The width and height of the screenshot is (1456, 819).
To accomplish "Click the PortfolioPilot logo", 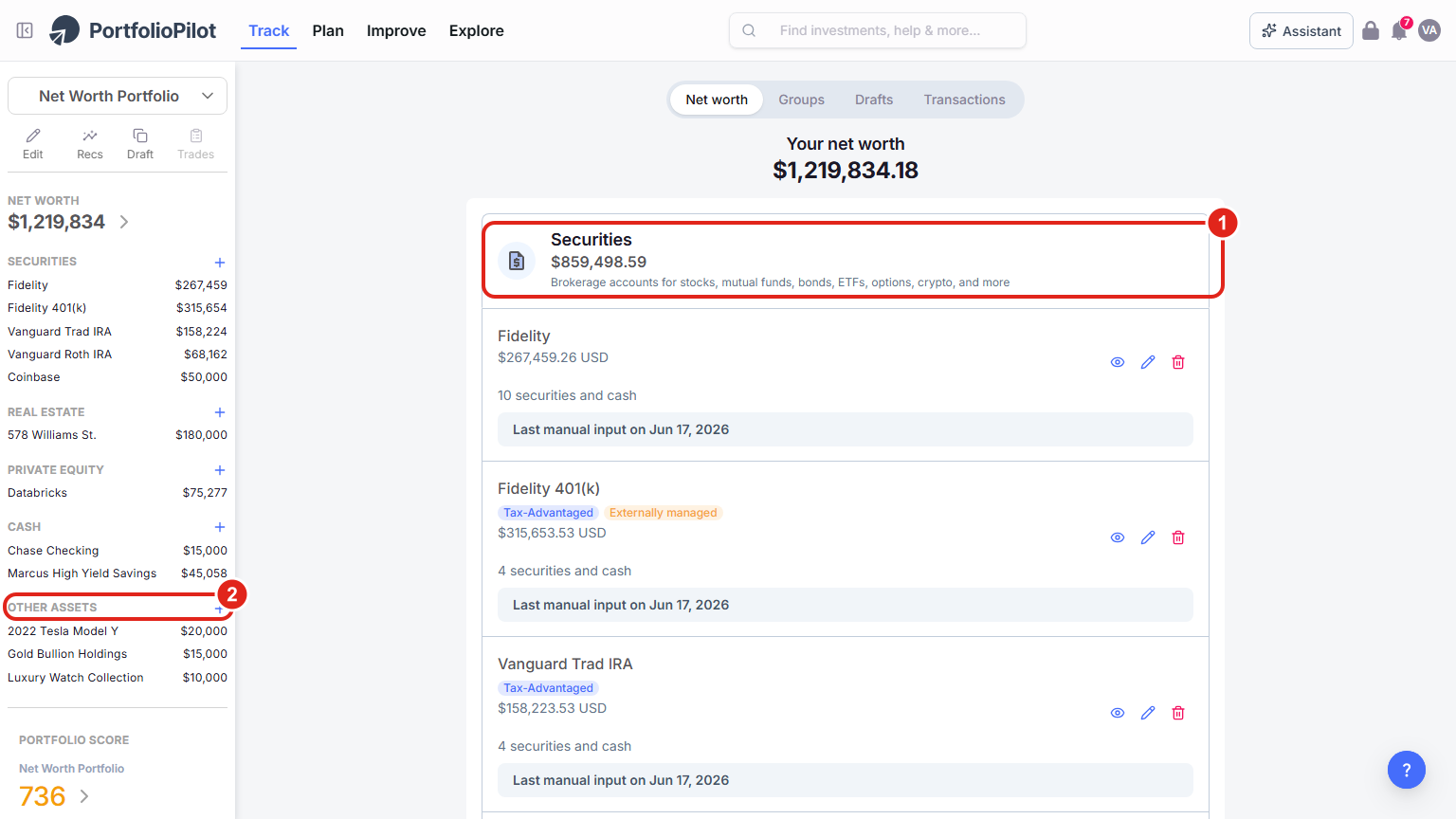I will tap(133, 30).
